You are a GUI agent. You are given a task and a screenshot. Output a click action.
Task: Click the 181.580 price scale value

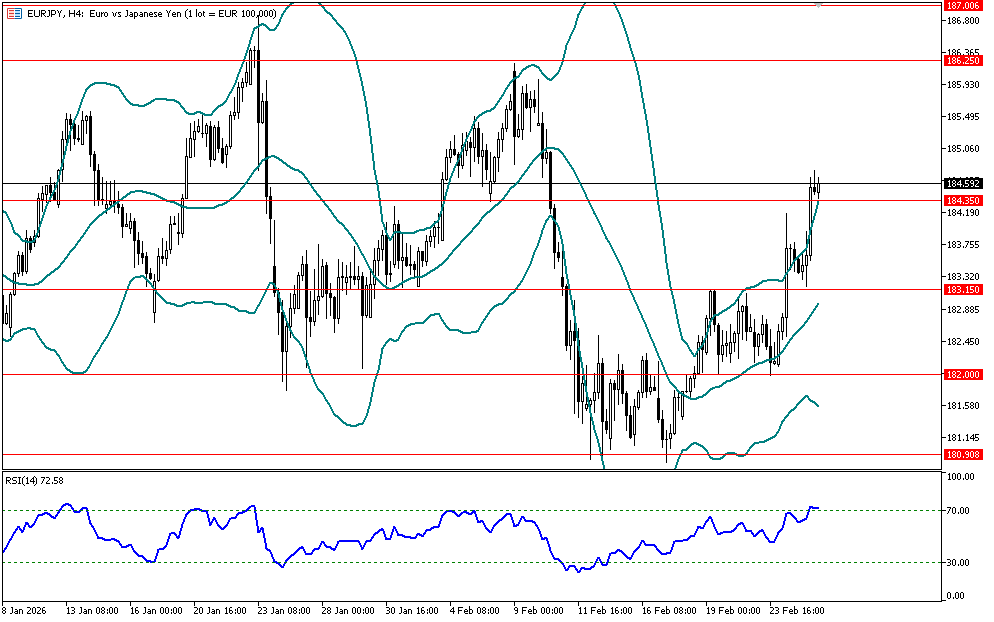[x=962, y=406]
